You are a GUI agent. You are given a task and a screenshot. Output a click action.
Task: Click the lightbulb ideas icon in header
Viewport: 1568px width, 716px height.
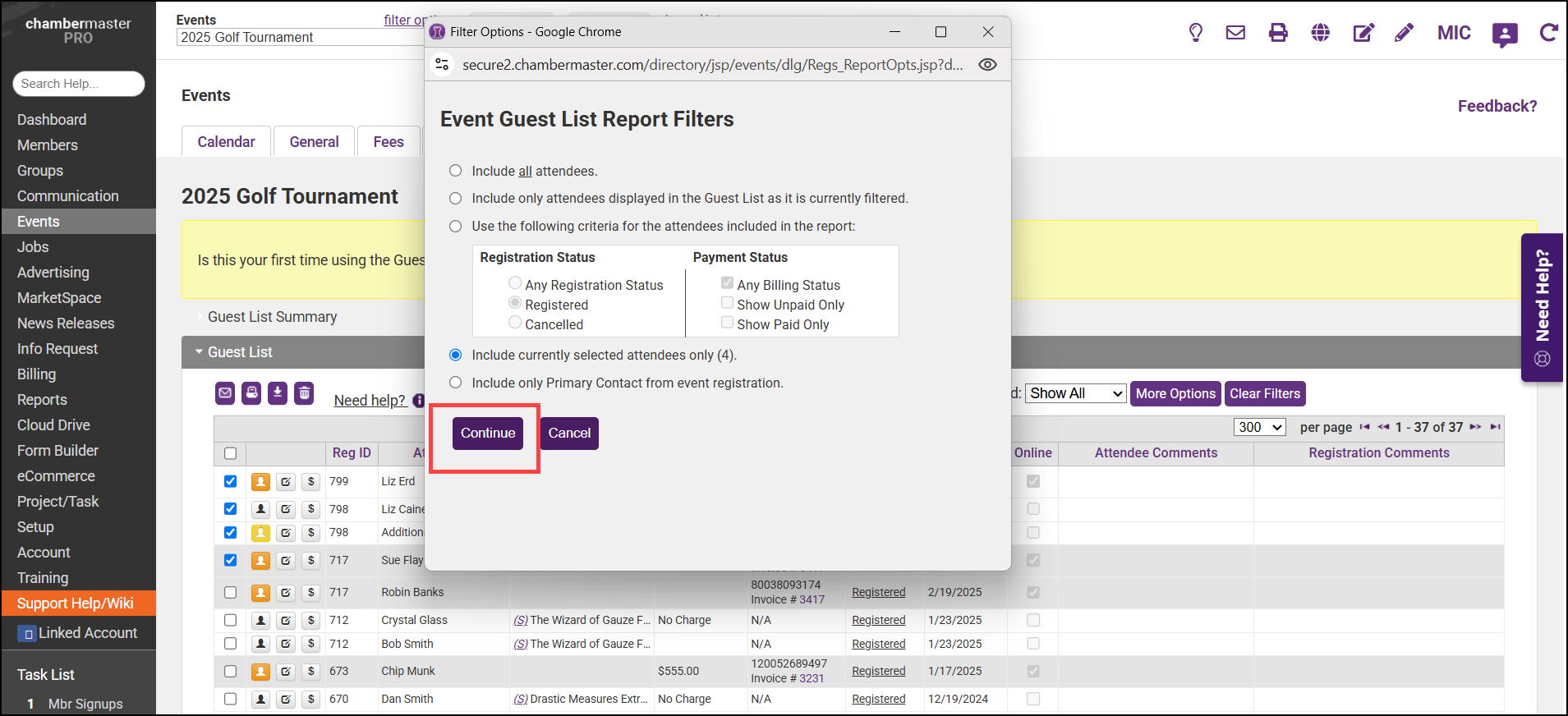[1196, 33]
